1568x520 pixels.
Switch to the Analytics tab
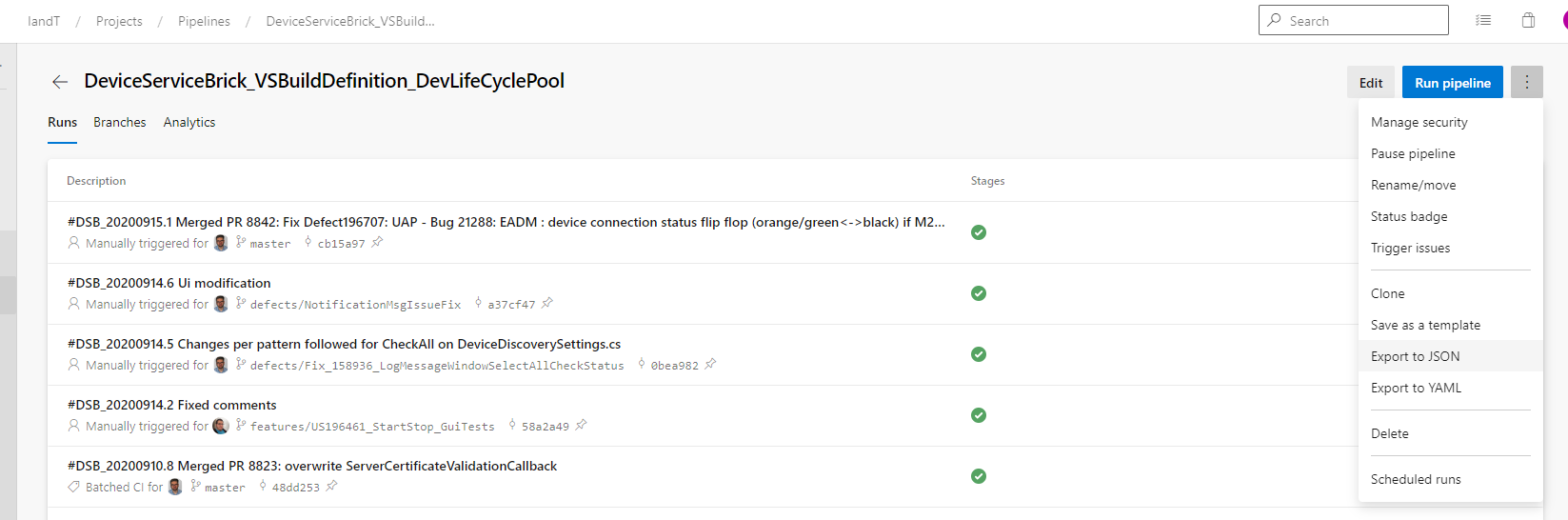pos(189,122)
